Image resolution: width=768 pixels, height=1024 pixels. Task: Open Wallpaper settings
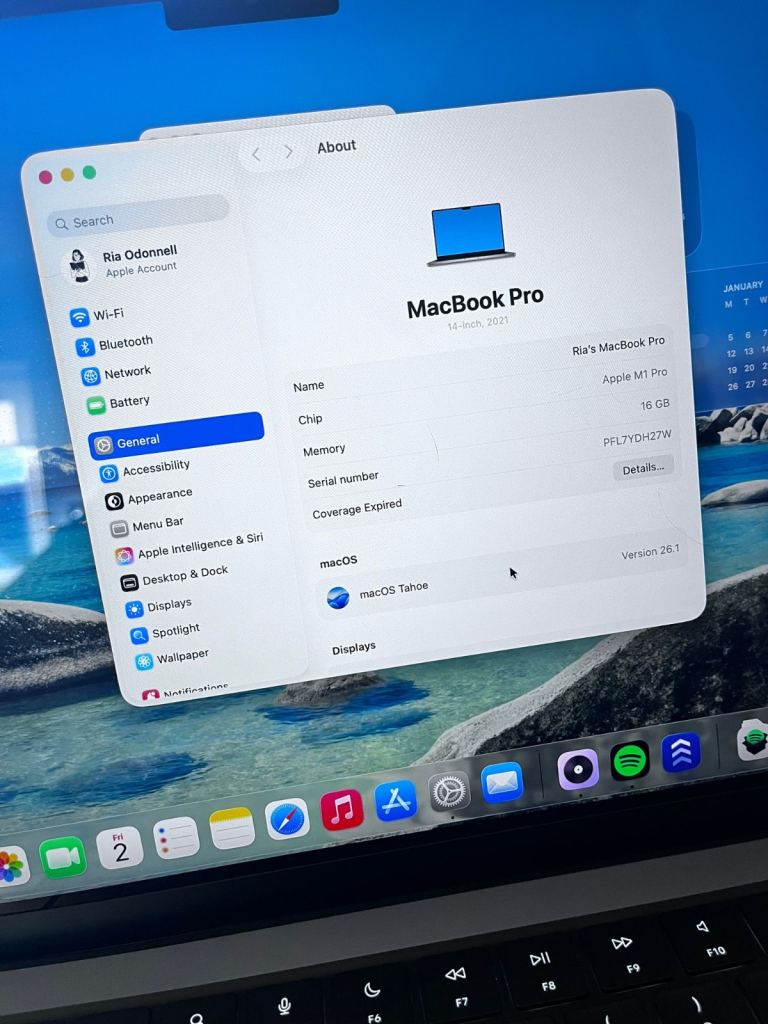[x=181, y=656]
